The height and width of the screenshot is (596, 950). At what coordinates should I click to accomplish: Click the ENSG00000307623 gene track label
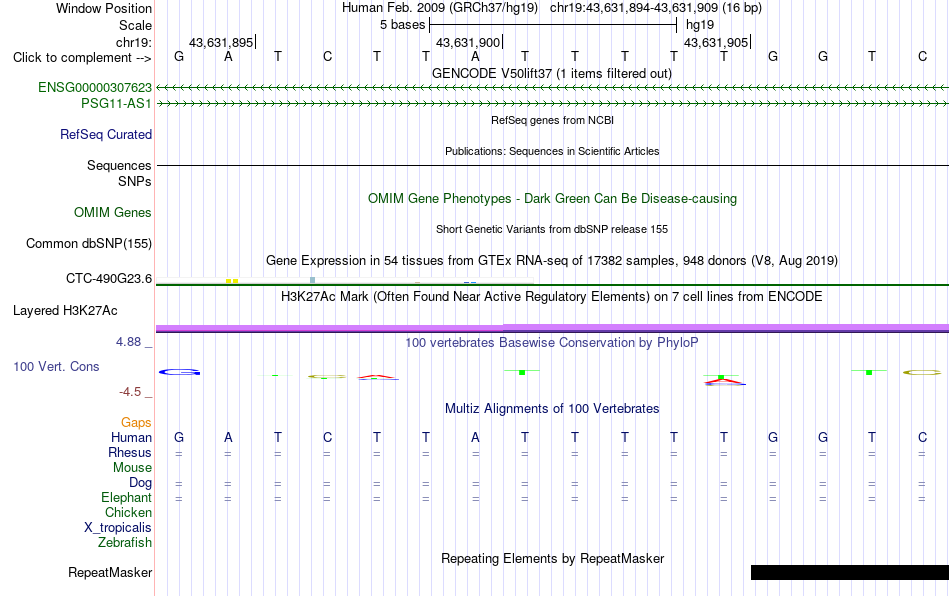point(95,88)
